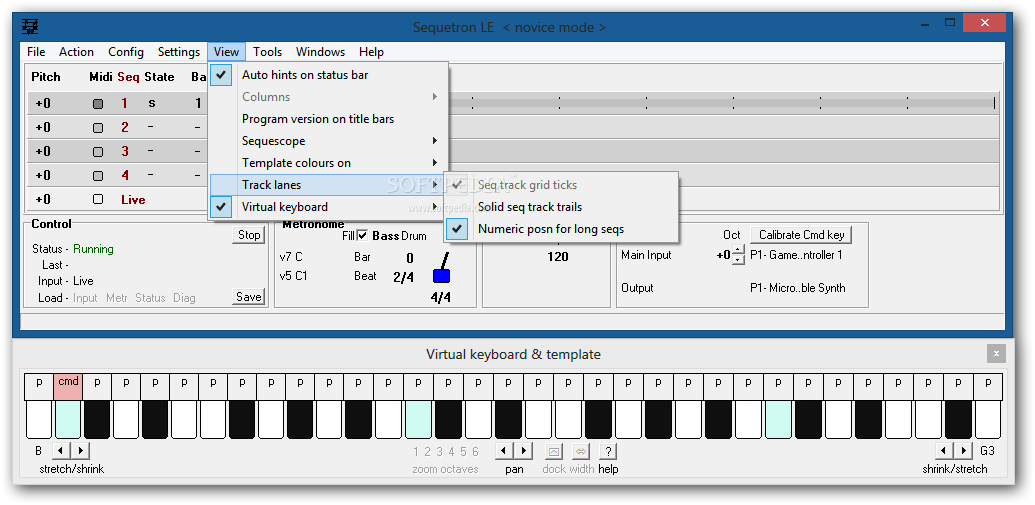
Task: Expand the Sequescope submenu
Action: click(328, 141)
